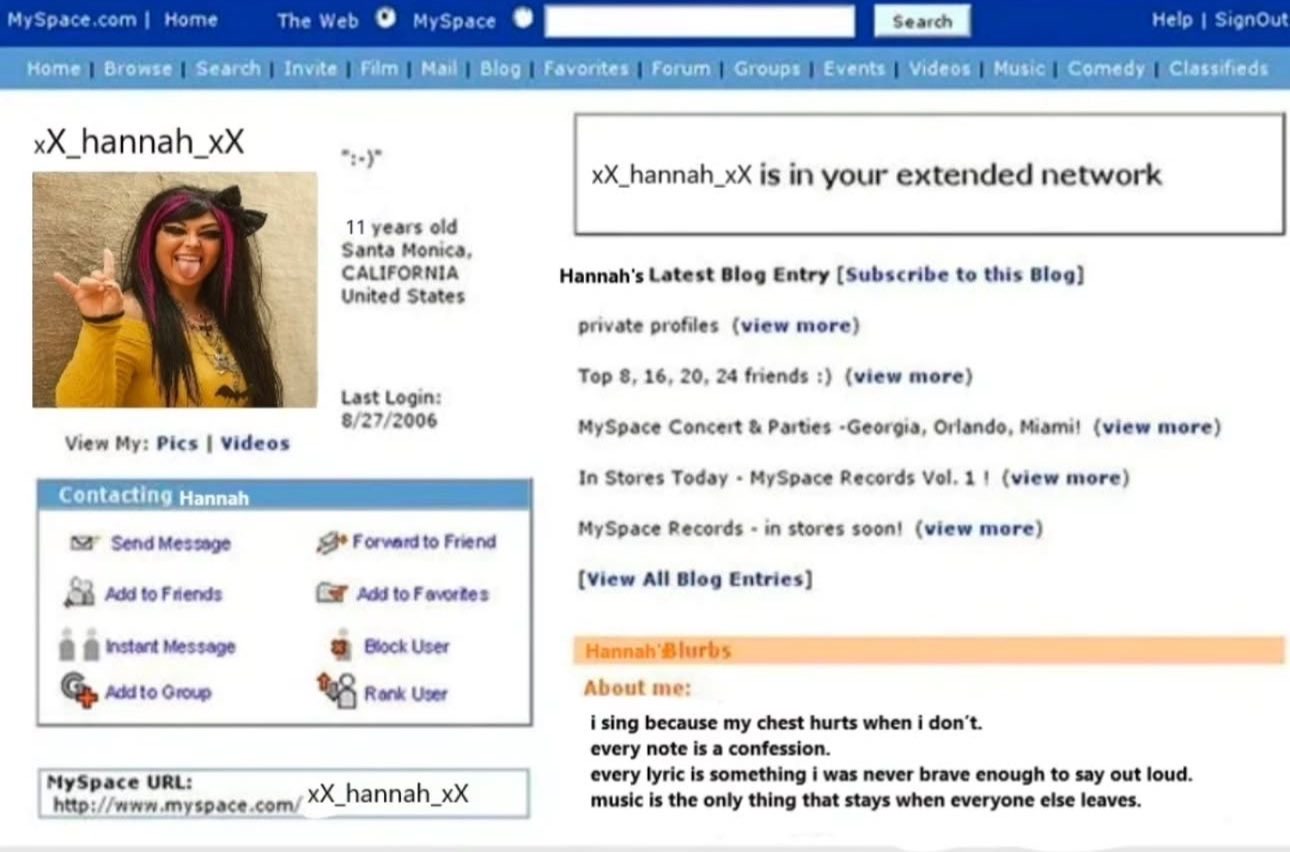1290x852 pixels.
Task: Click the text 11 years old
Action: 401,227
